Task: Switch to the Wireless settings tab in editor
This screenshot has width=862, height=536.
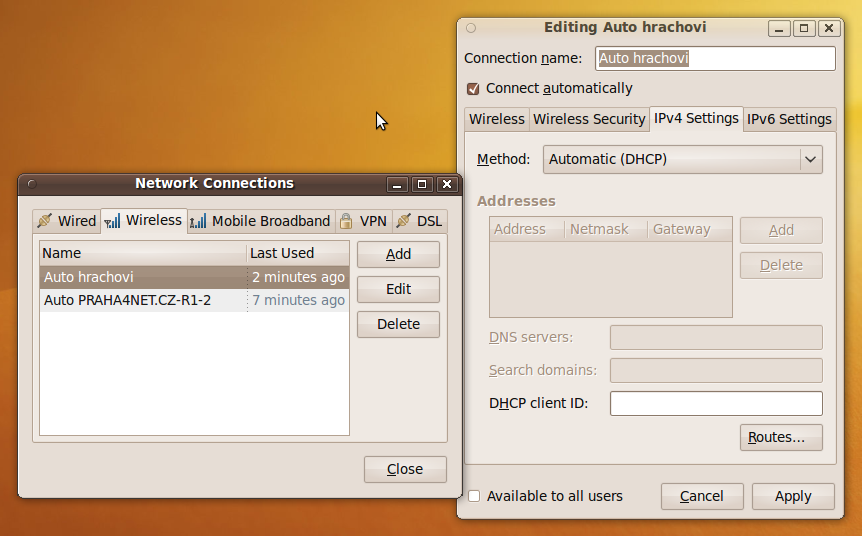Action: [x=496, y=119]
